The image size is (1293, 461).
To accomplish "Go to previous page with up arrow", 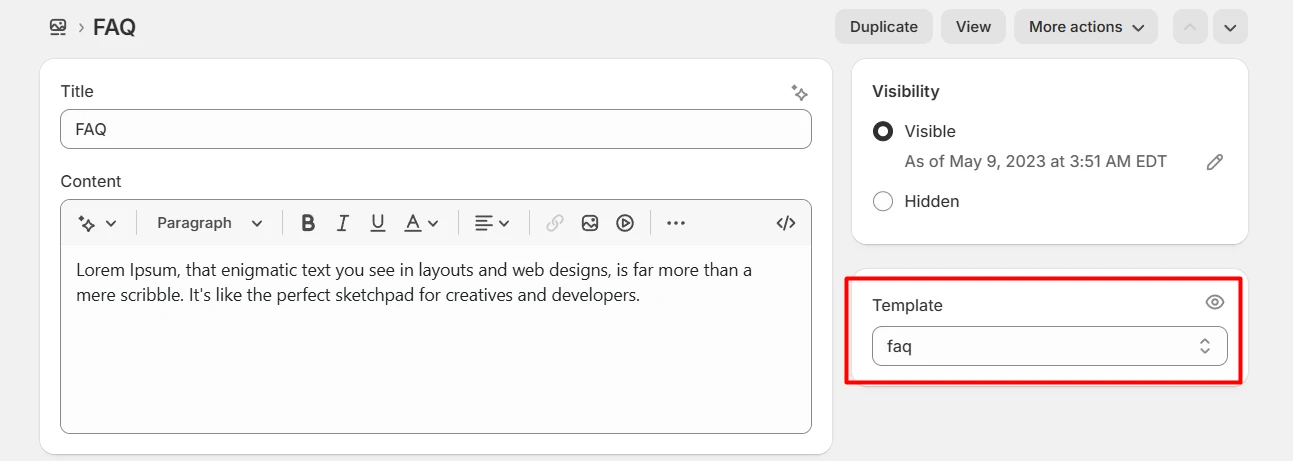I will coord(1190,27).
